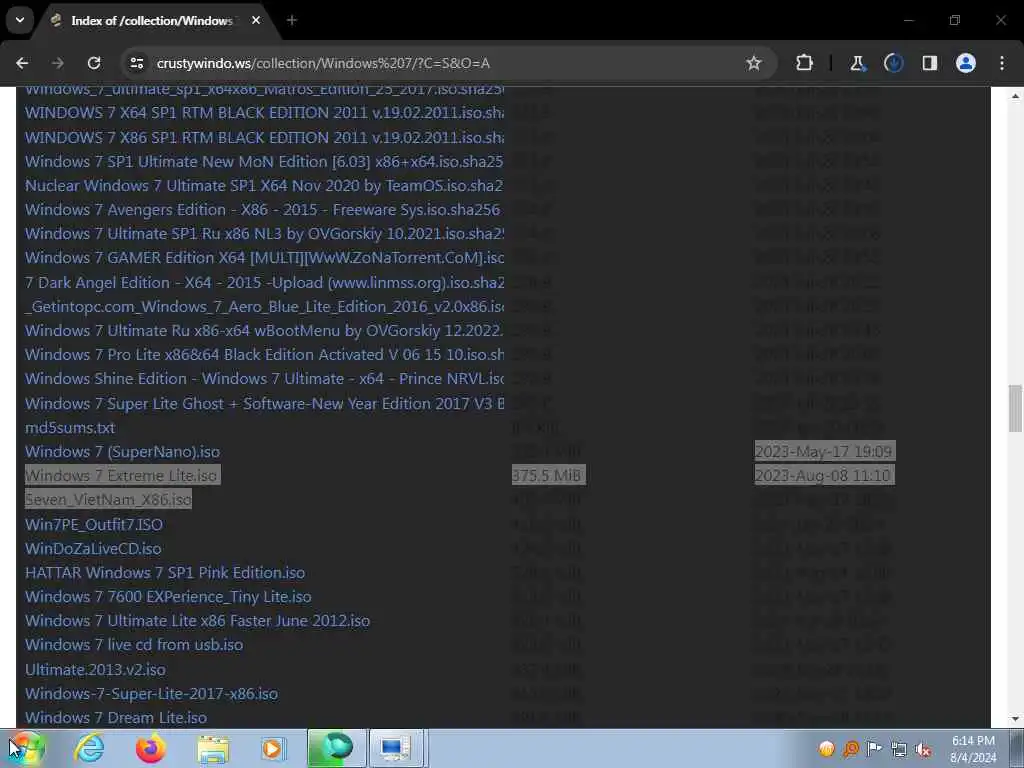Viewport: 1024px width, 768px height.
Task: Open Nuclear Windows 7 Ultimate SP1 X64 link
Action: pos(264,185)
